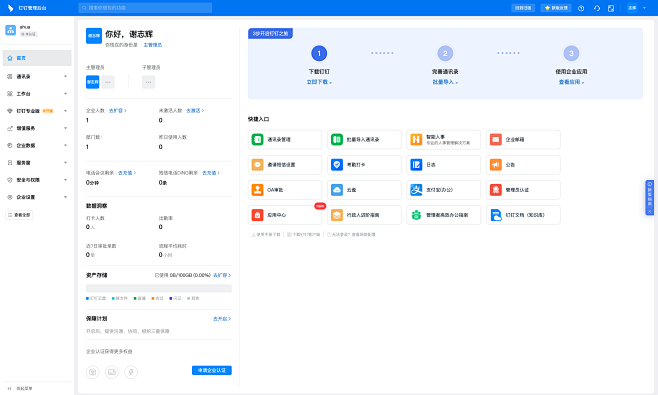Image resolution: width=658 pixels, height=395 pixels.
Task: Click the star reward button in header
Action: pos(556,8)
